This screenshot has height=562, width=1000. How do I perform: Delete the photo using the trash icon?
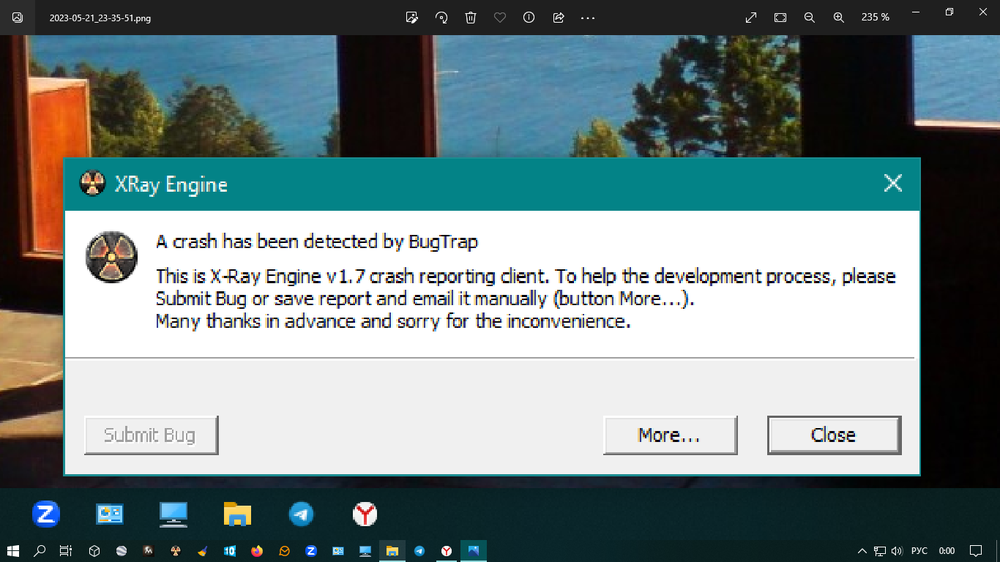(x=471, y=18)
